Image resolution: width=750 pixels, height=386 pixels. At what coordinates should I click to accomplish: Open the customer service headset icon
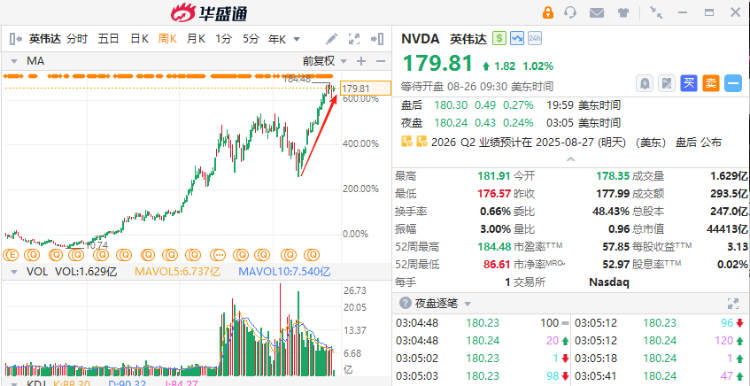[570, 12]
